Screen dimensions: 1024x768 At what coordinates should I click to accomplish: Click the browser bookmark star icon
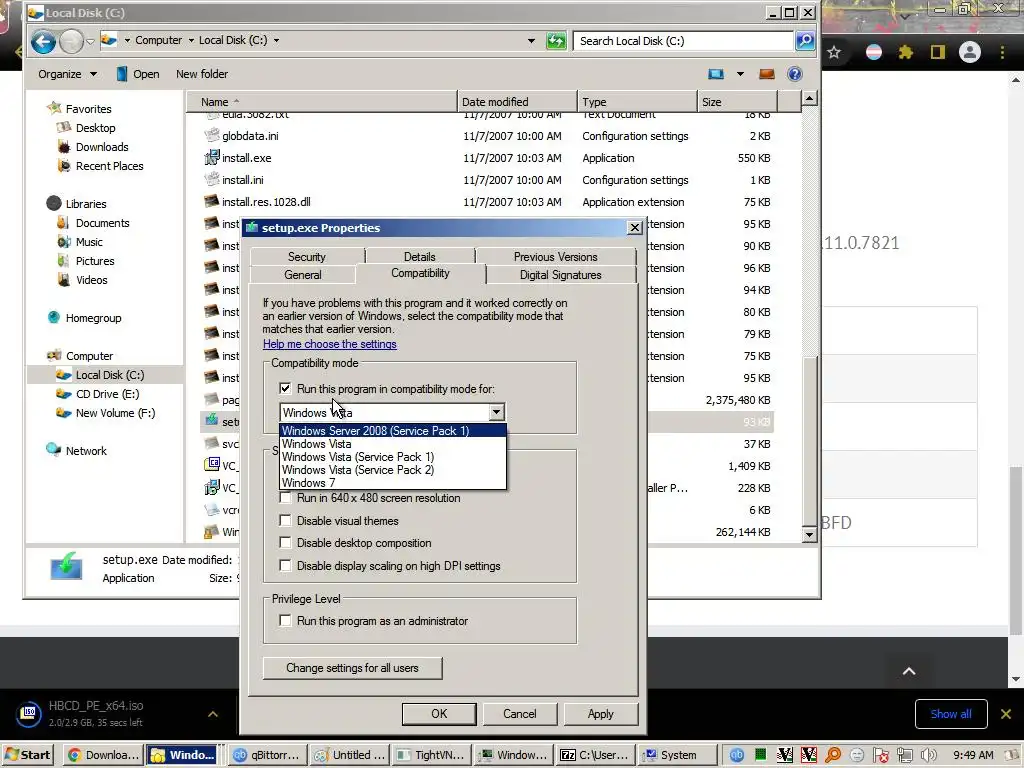[x=834, y=52]
